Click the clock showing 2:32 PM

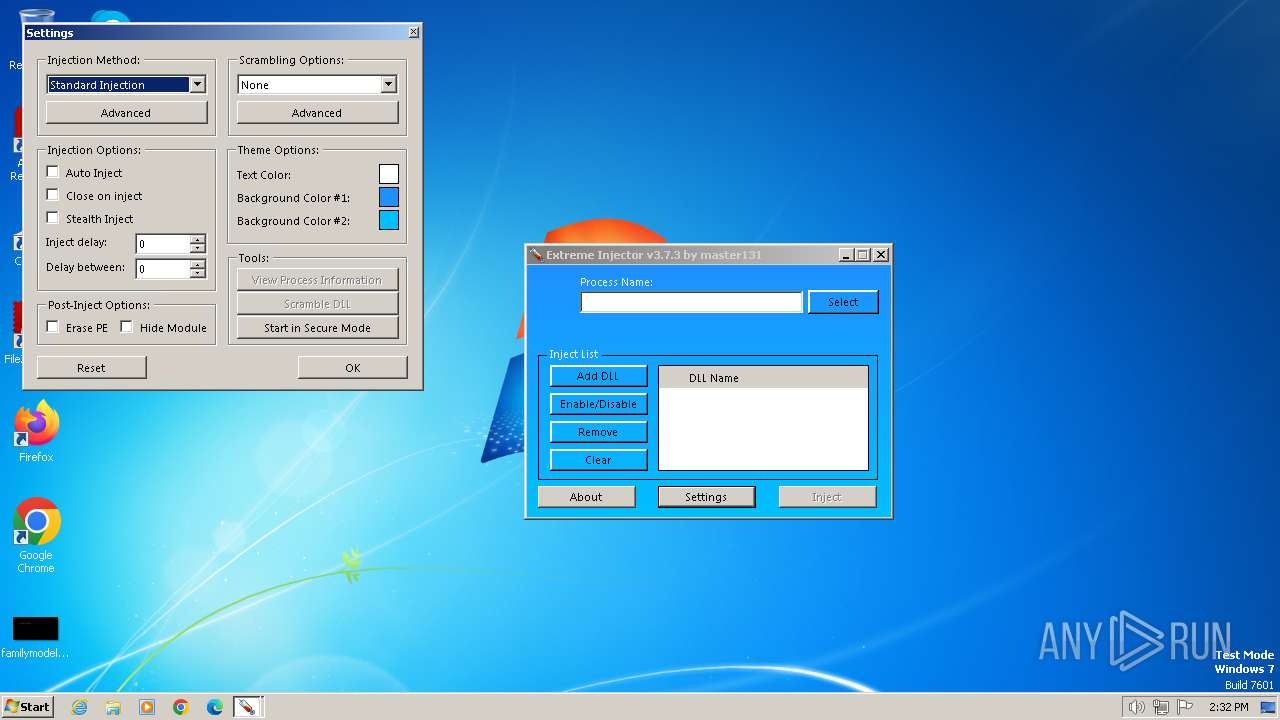pyautogui.click(x=1228, y=707)
